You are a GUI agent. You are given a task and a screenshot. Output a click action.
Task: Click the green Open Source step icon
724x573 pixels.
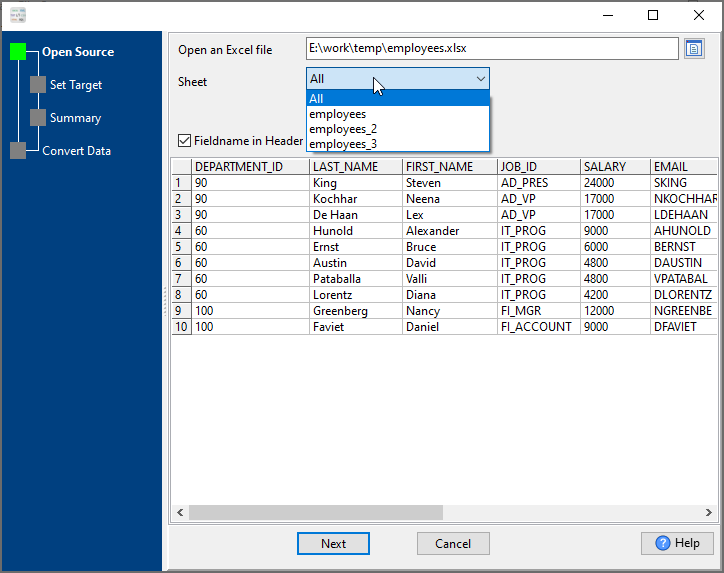[x=18, y=52]
